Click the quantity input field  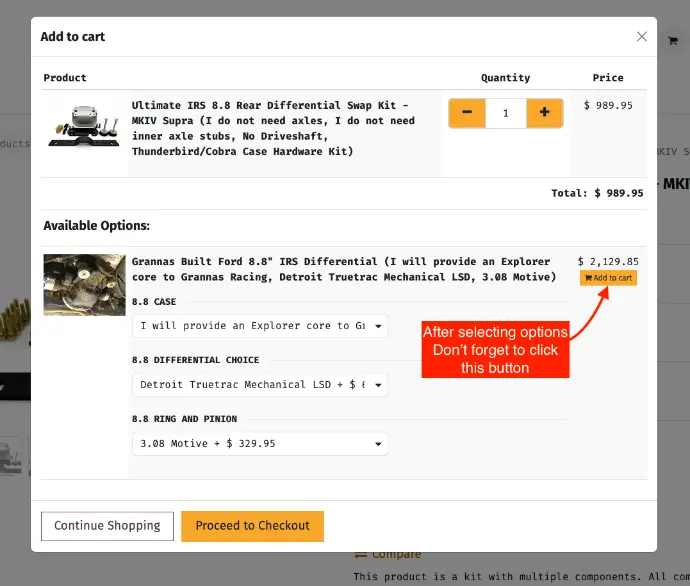(x=506, y=113)
